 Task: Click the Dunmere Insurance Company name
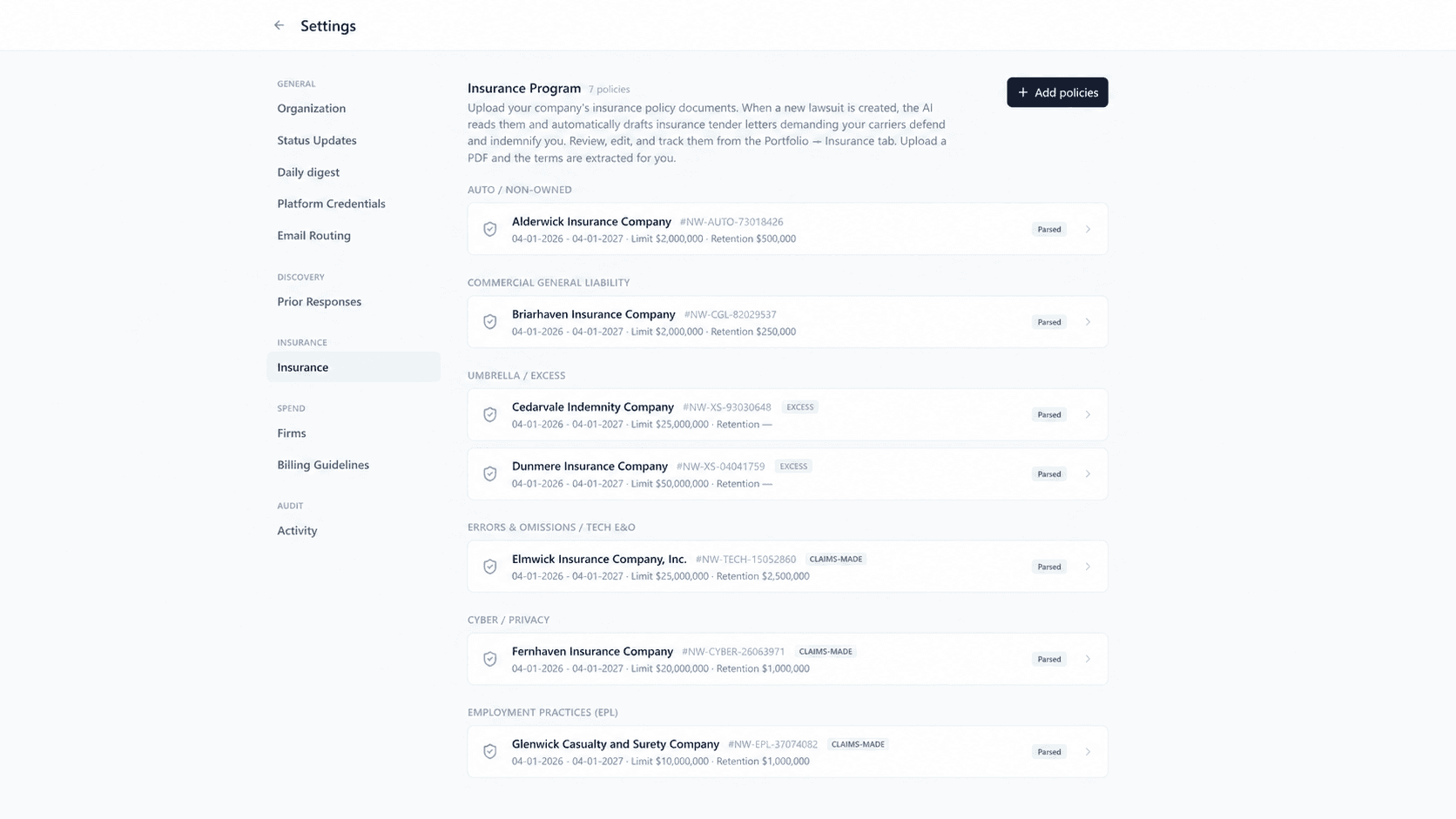590,467
